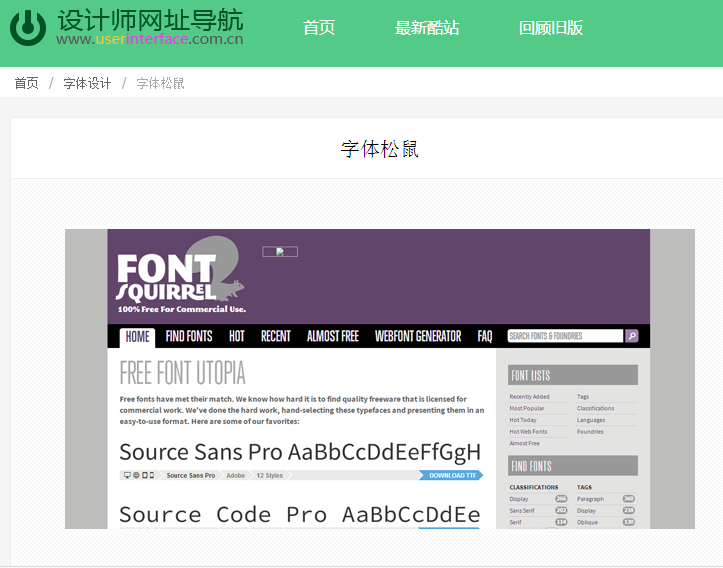Click the www.userinterface.com.cn URL text
Viewport: 723px width, 568px height.
point(150,39)
